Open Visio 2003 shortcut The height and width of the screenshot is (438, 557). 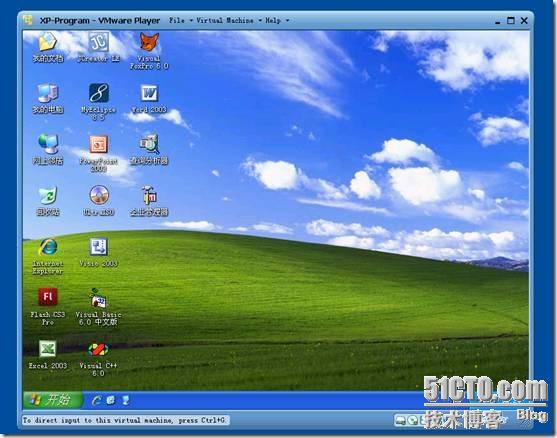point(98,252)
